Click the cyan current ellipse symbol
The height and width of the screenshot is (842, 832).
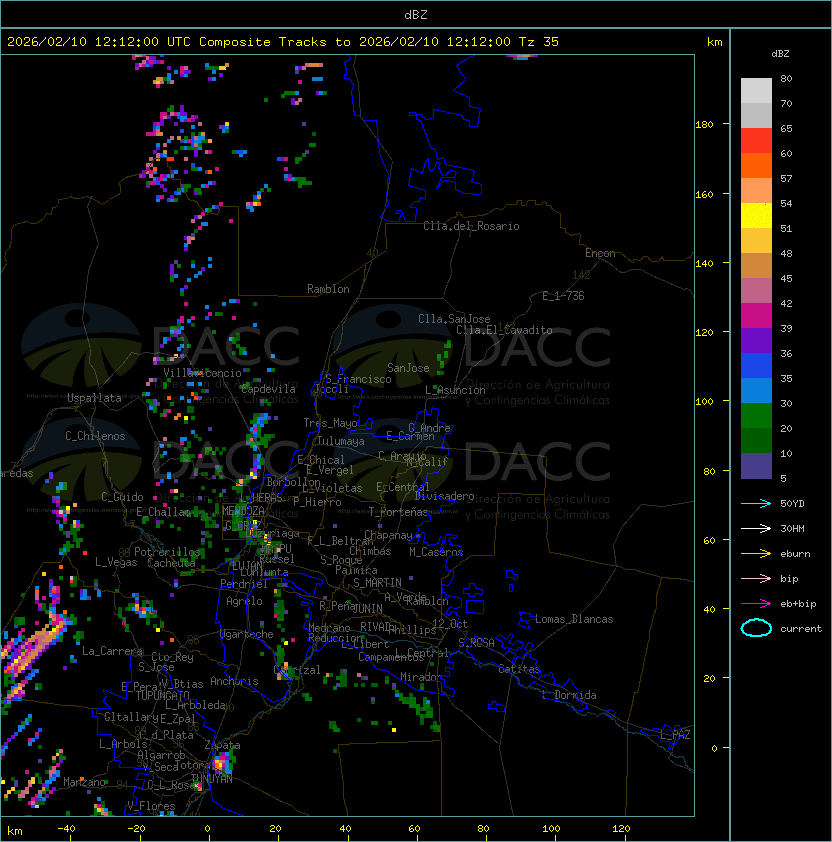click(756, 628)
